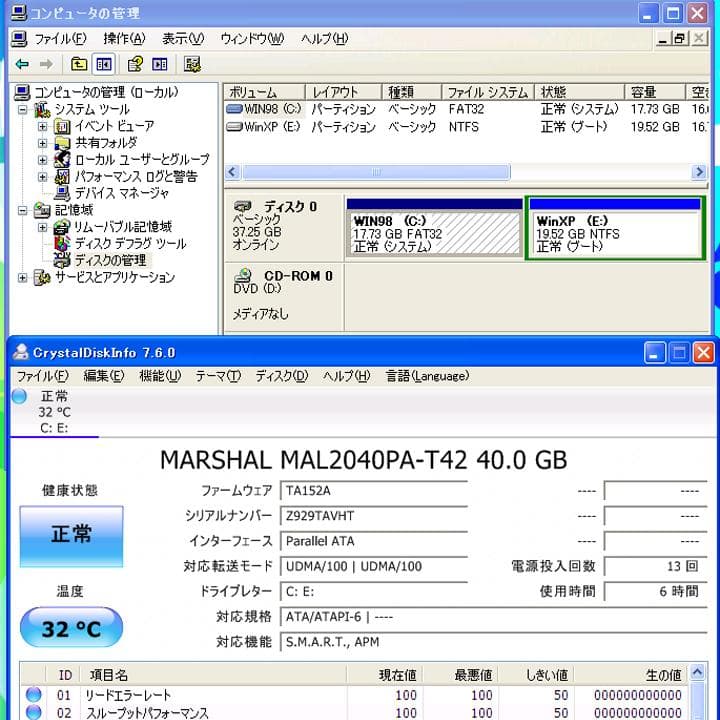Click the blue health status circle for disk C: E:
720x720 pixels.
(19, 396)
